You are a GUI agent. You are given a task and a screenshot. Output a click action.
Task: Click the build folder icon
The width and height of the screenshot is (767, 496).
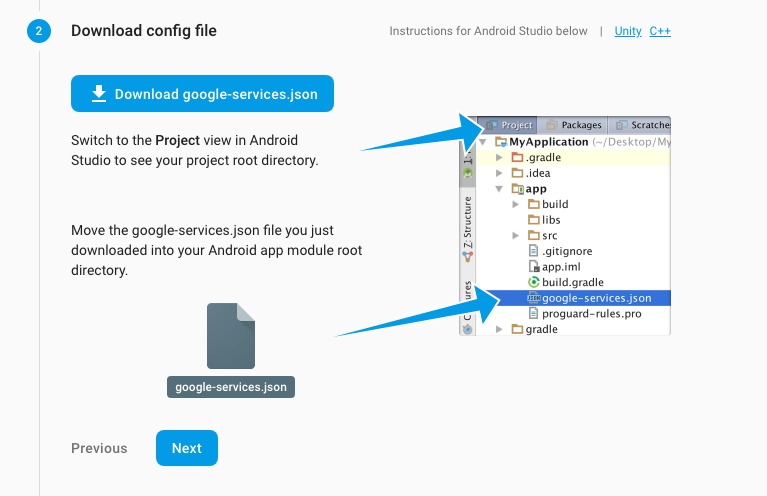(534, 204)
